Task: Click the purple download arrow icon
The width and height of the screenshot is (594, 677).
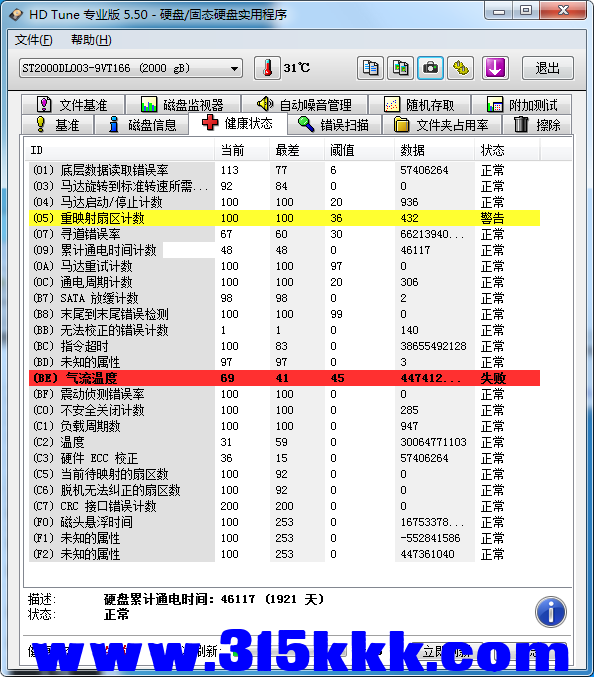Action: pyautogui.click(x=495, y=68)
